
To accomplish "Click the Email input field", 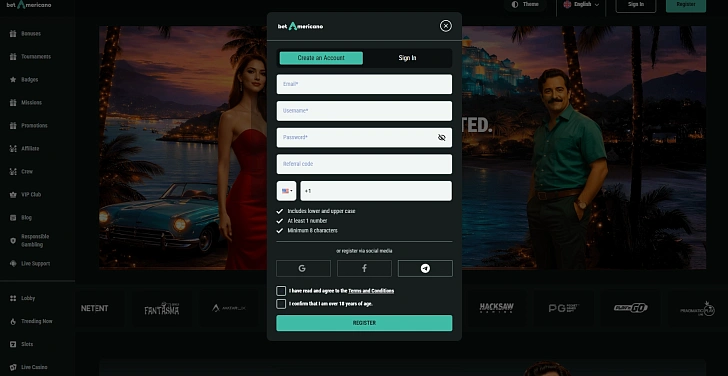I will click(x=364, y=84).
